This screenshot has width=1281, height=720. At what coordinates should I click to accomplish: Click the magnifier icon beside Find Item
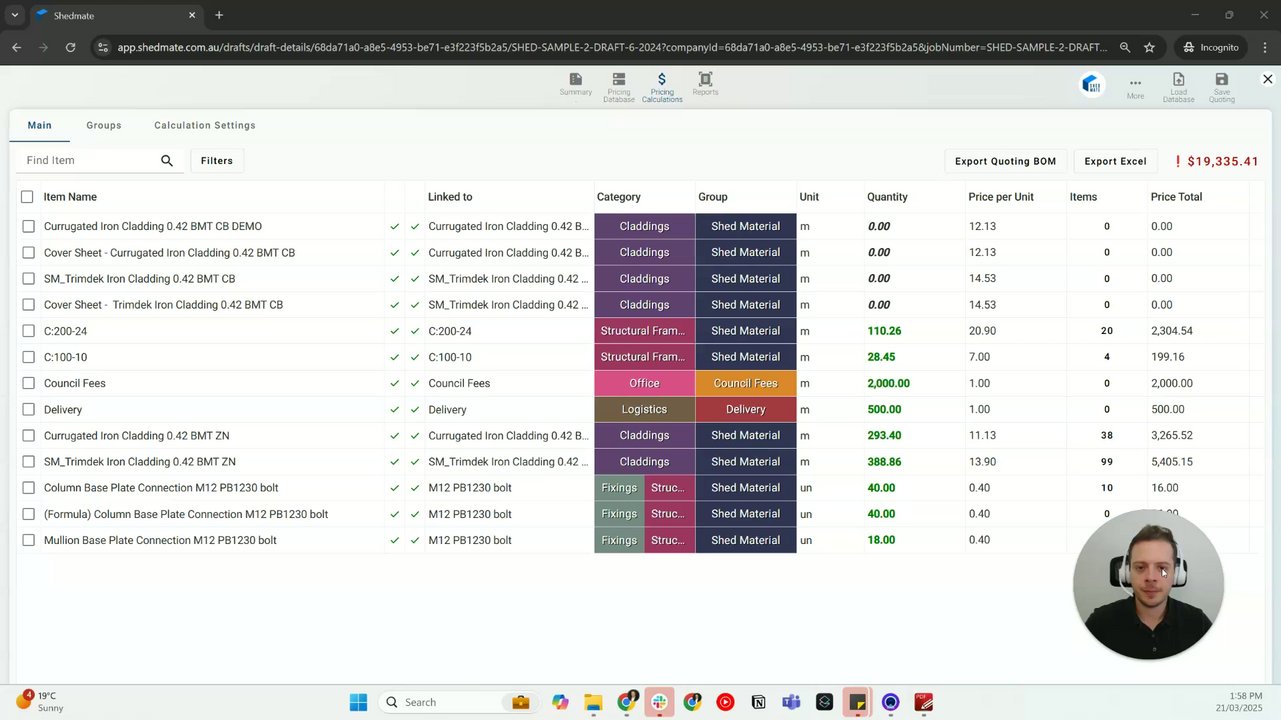167,161
